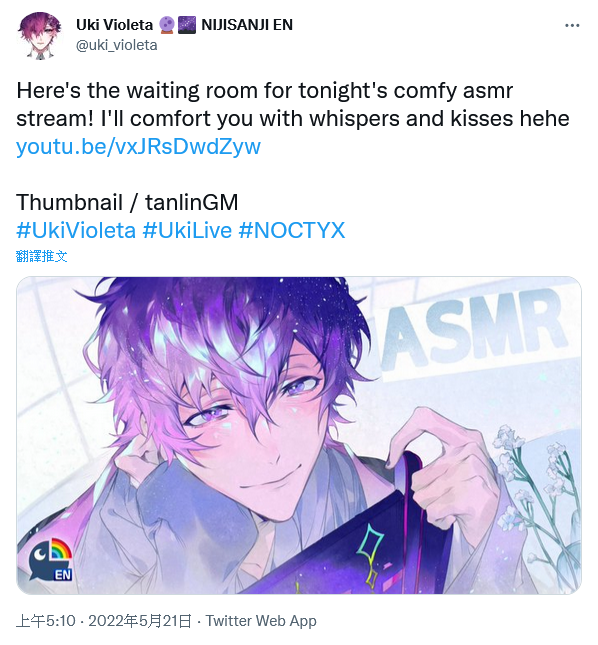Open the #UkiVioleta hashtag
This screenshot has width=598, height=645.
tap(76, 230)
